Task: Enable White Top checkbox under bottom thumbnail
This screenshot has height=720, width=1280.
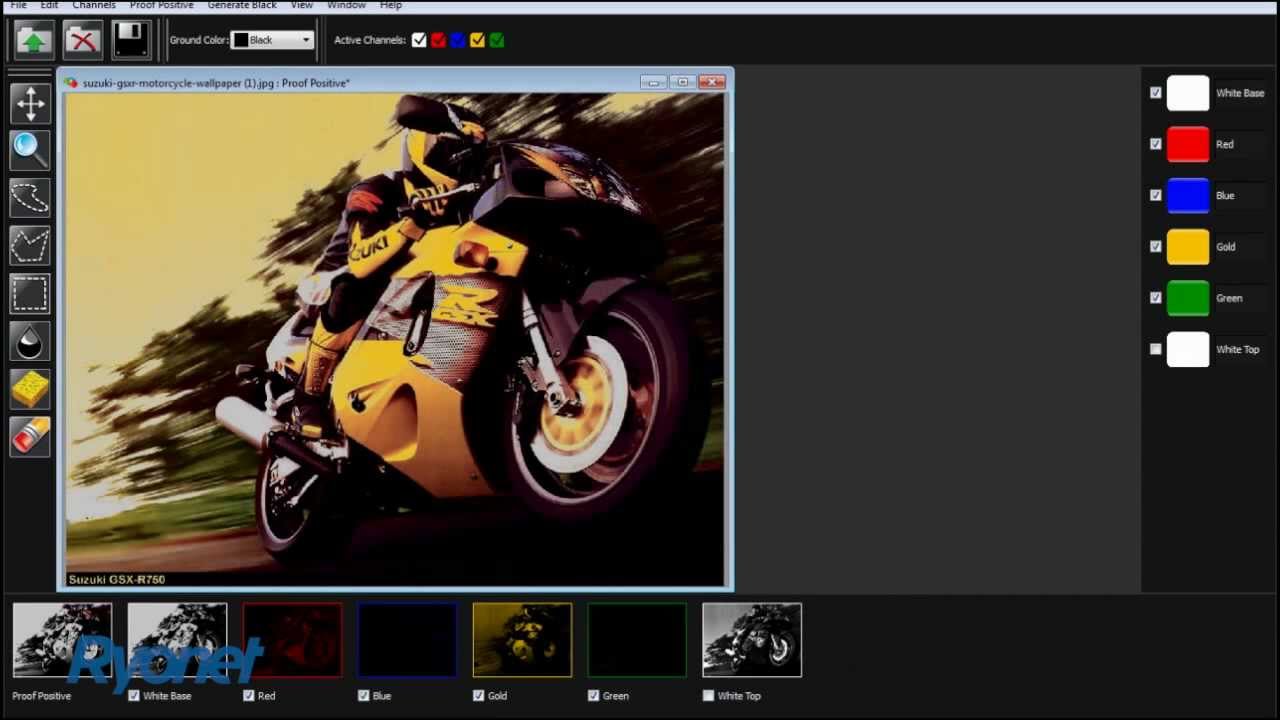Action: click(709, 696)
